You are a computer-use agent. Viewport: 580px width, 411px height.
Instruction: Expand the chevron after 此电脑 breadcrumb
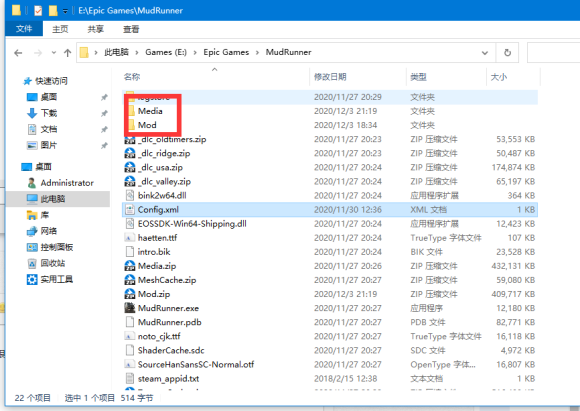point(137,53)
